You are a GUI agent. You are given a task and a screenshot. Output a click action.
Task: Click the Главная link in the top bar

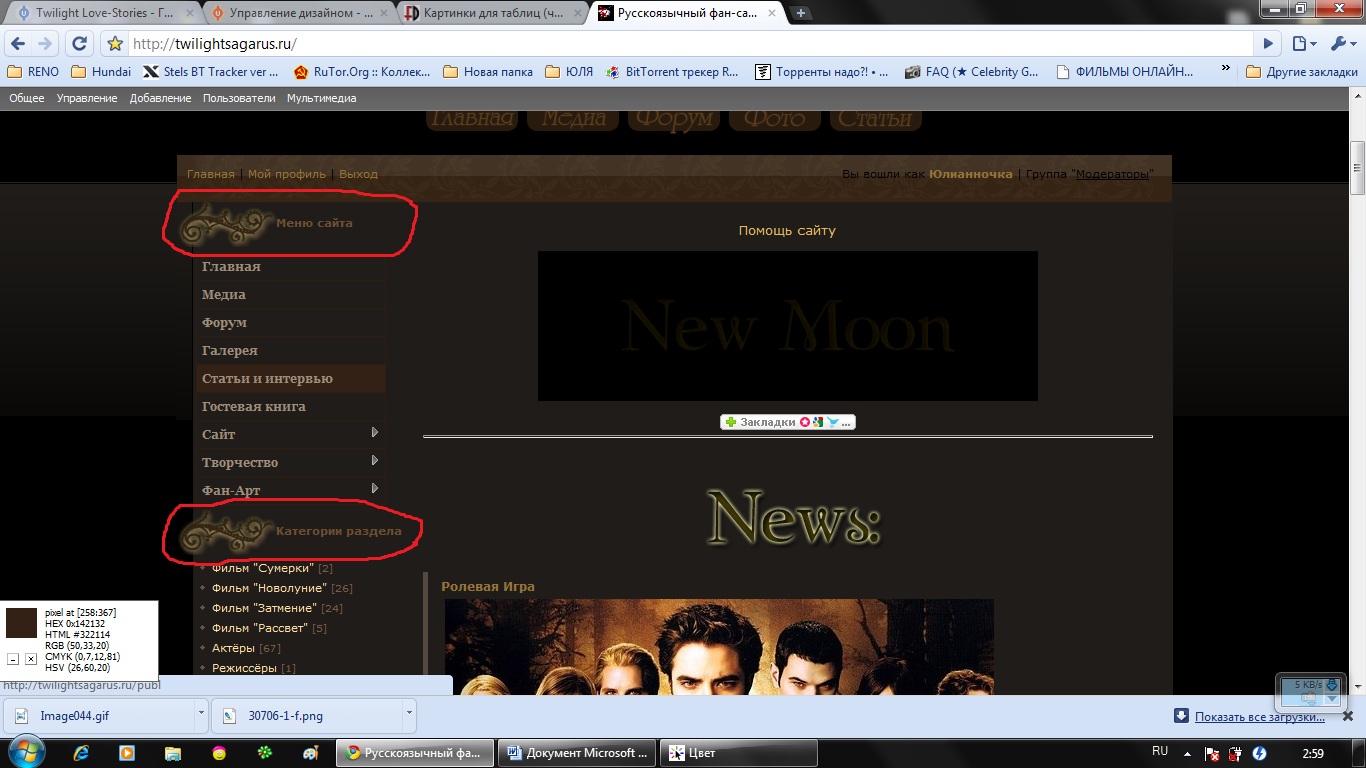coord(211,174)
